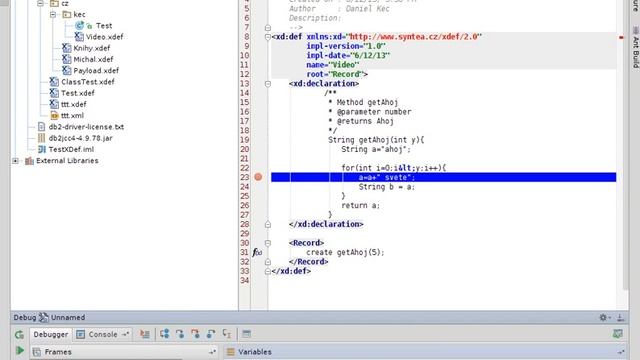Open ttt.xdef in project tree
Screen dimensions: 640x360
pos(73,104)
